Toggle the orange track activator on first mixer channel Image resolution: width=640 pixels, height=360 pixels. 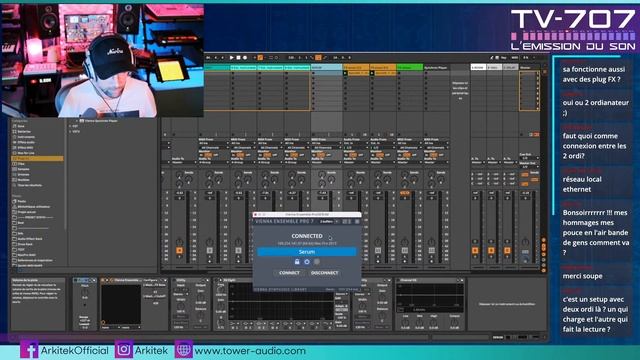tap(180, 250)
